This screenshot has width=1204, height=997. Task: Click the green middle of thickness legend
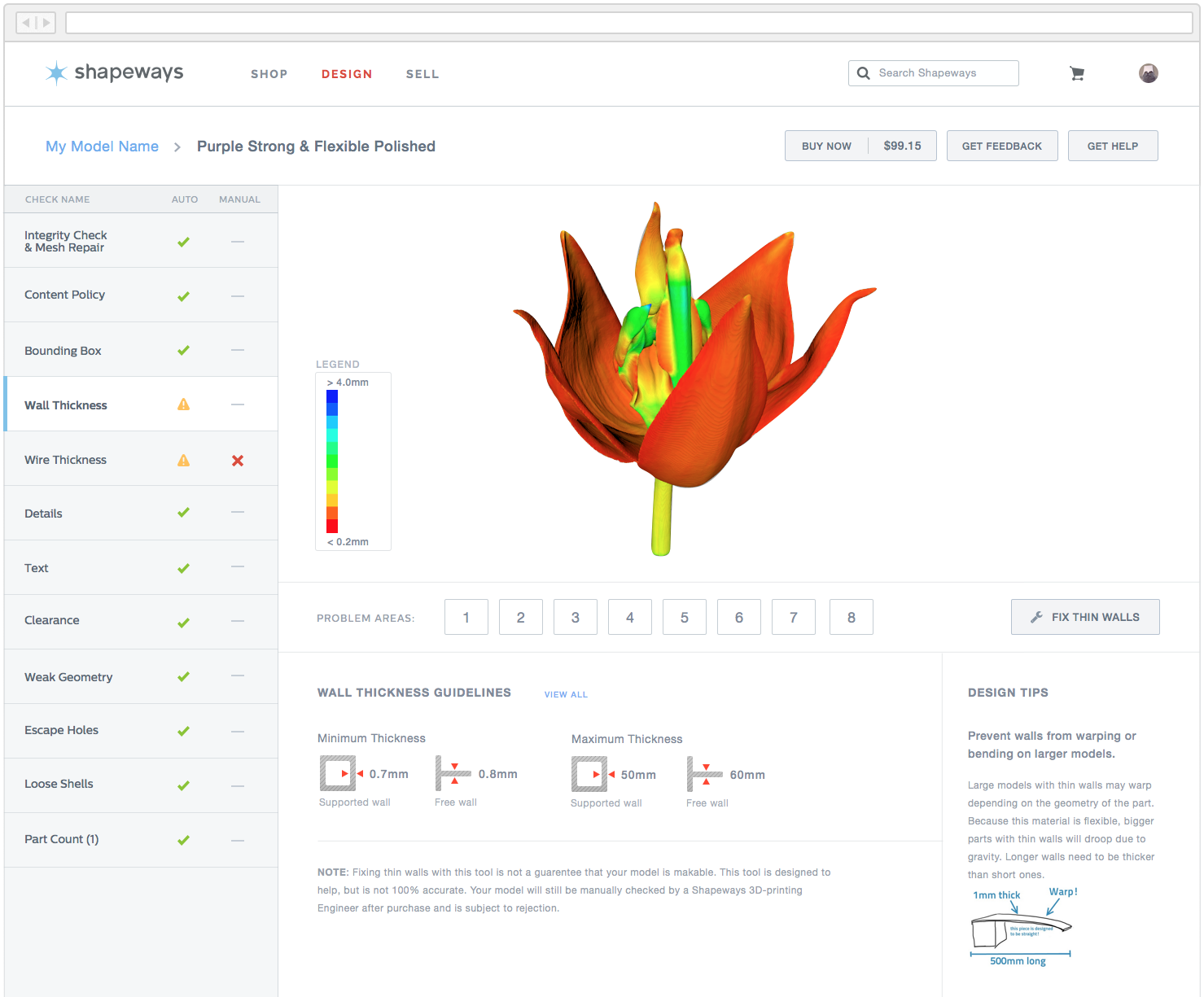pyautogui.click(x=332, y=461)
